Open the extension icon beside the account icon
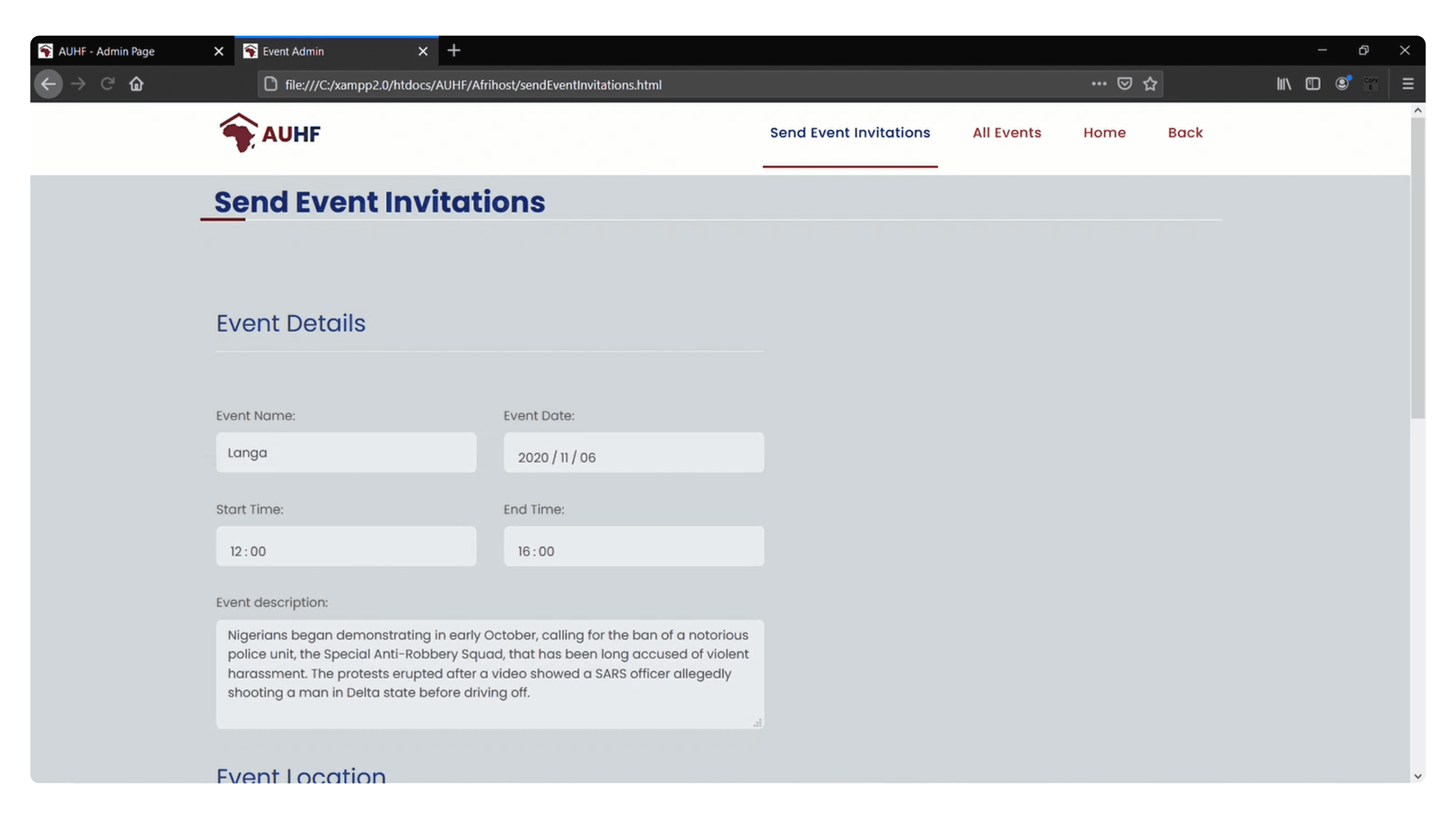This screenshot has width=1456, height=819. (x=1371, y=84)
